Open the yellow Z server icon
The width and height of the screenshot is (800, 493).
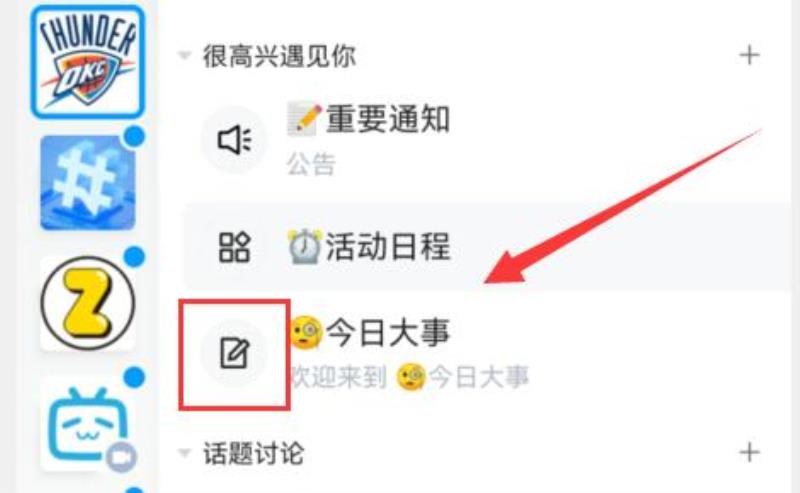[x=88, y=303]
